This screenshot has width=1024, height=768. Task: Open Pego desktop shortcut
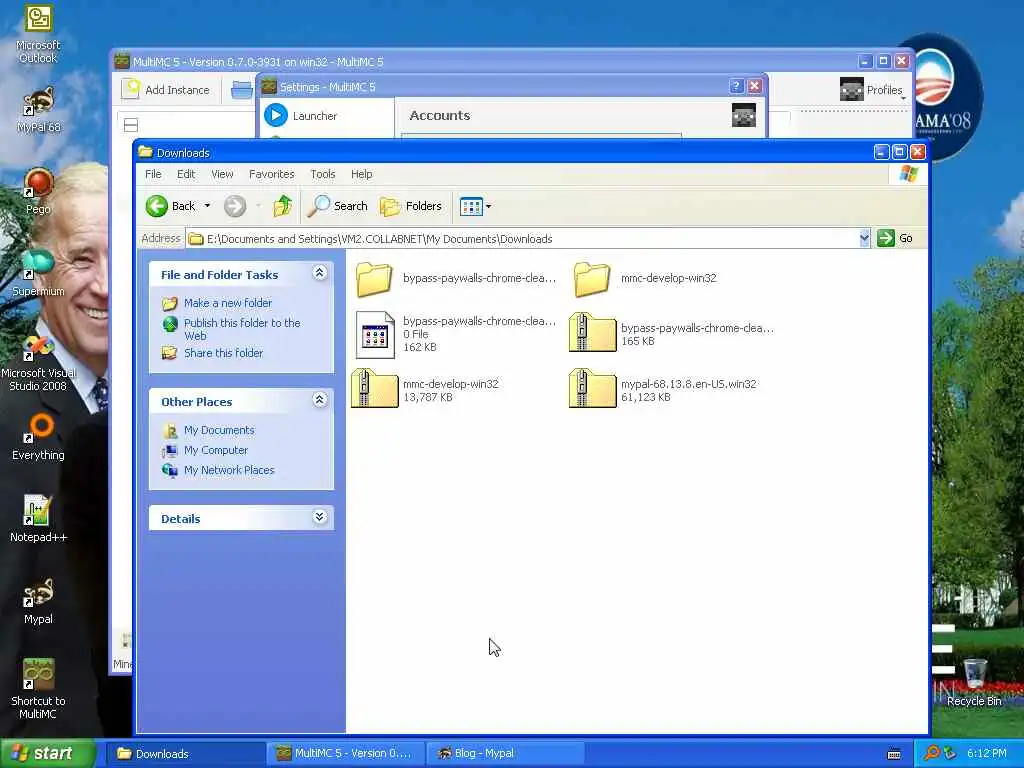[38, 191]
